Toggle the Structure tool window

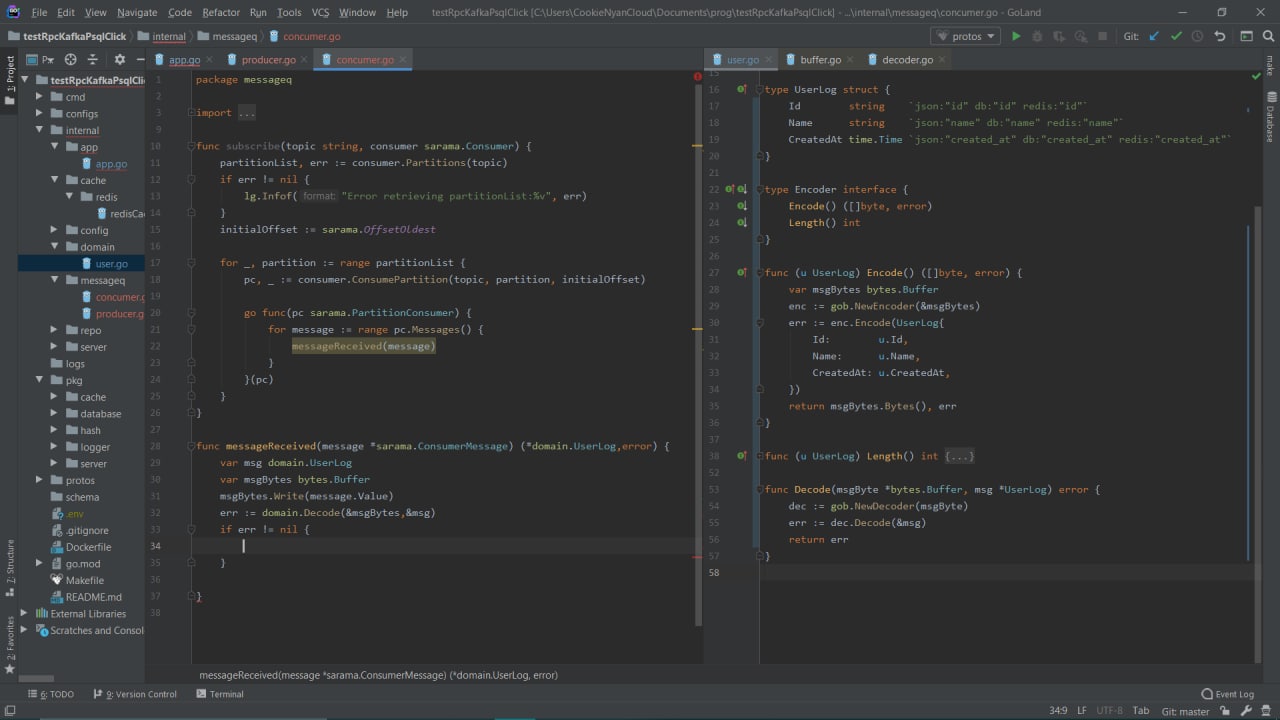[x=10, y=563]
